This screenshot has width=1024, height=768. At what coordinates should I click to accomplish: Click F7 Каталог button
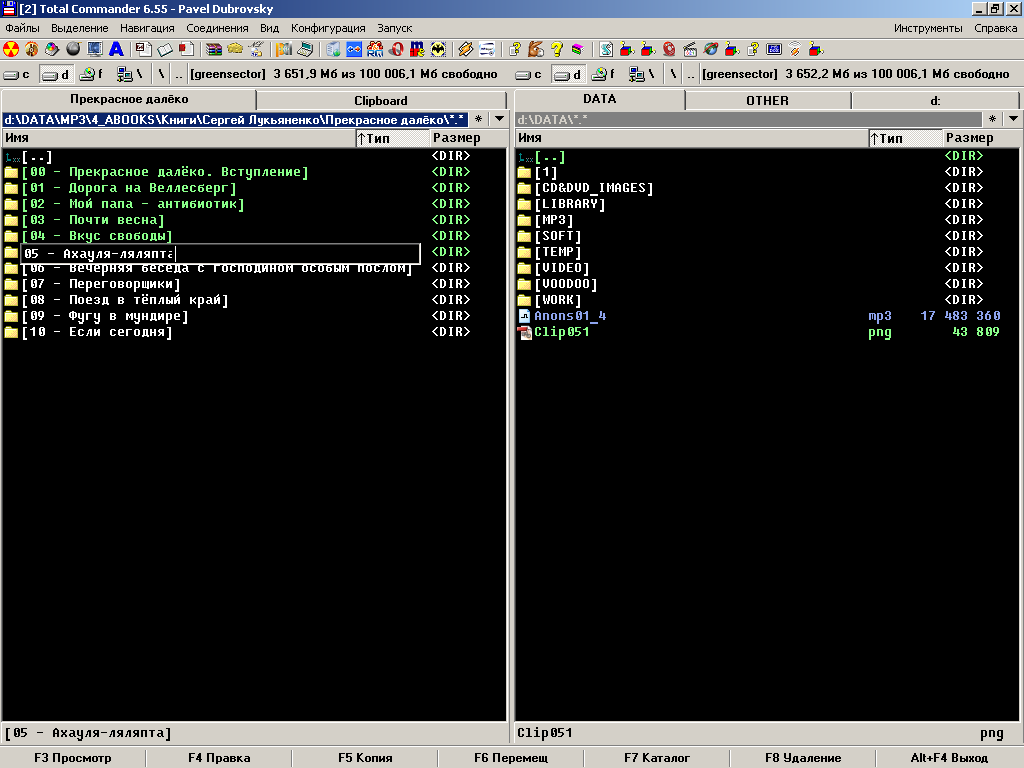(x=656, y=758)
